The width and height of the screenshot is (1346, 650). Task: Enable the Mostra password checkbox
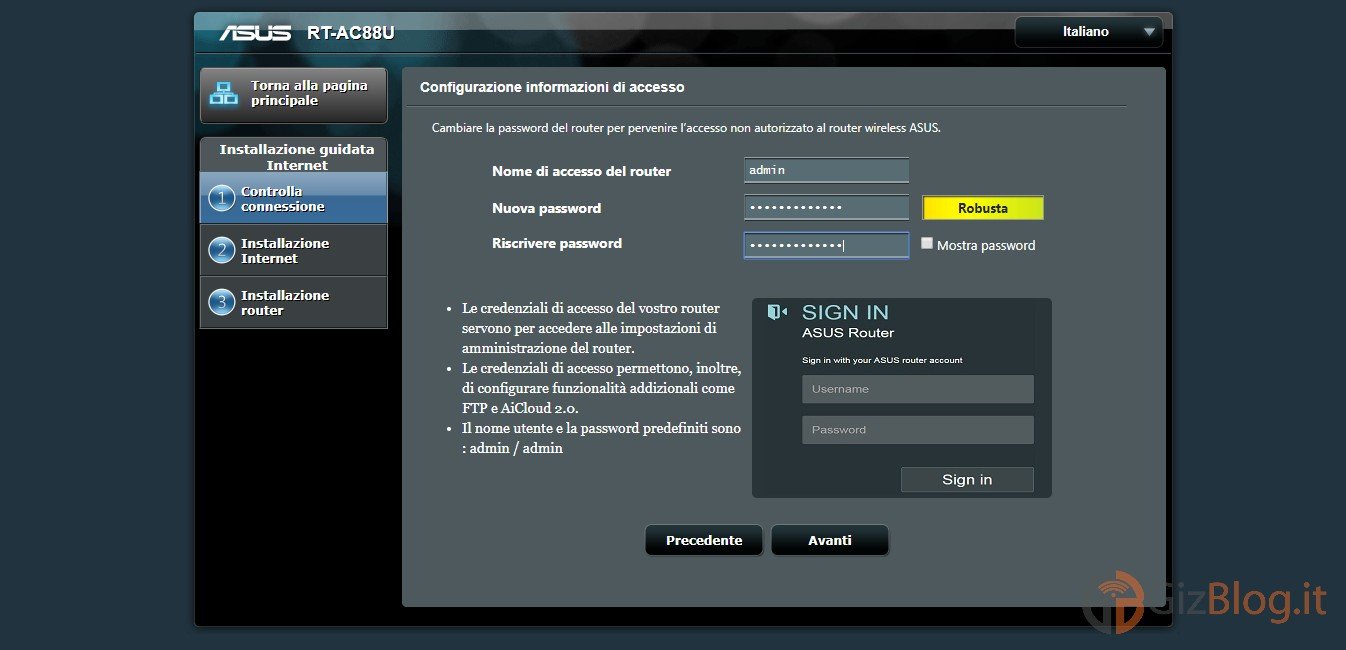pyautogui.click(x=927, y=243)
